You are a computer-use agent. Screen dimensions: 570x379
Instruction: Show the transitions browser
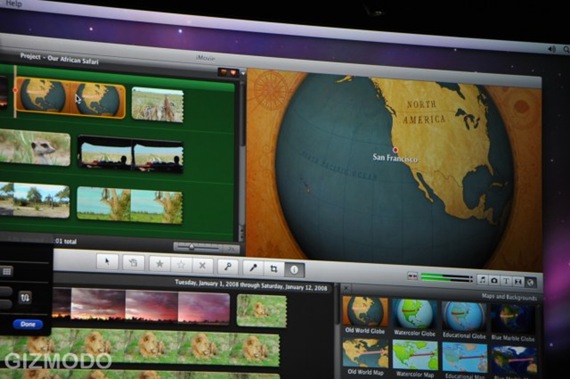[518, 282]
